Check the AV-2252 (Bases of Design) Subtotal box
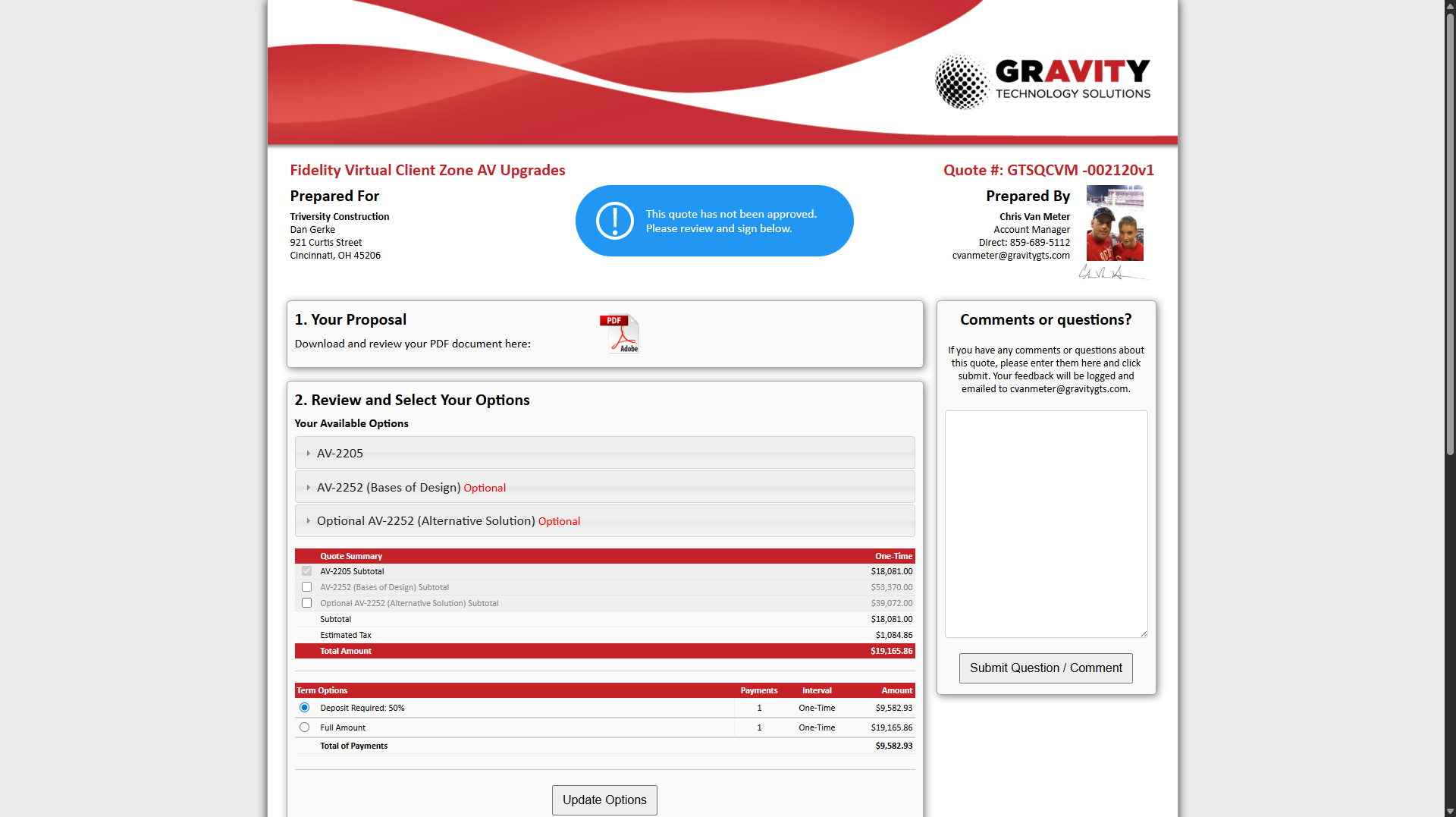The image size is (1456, 817). [x=306, y=587]
